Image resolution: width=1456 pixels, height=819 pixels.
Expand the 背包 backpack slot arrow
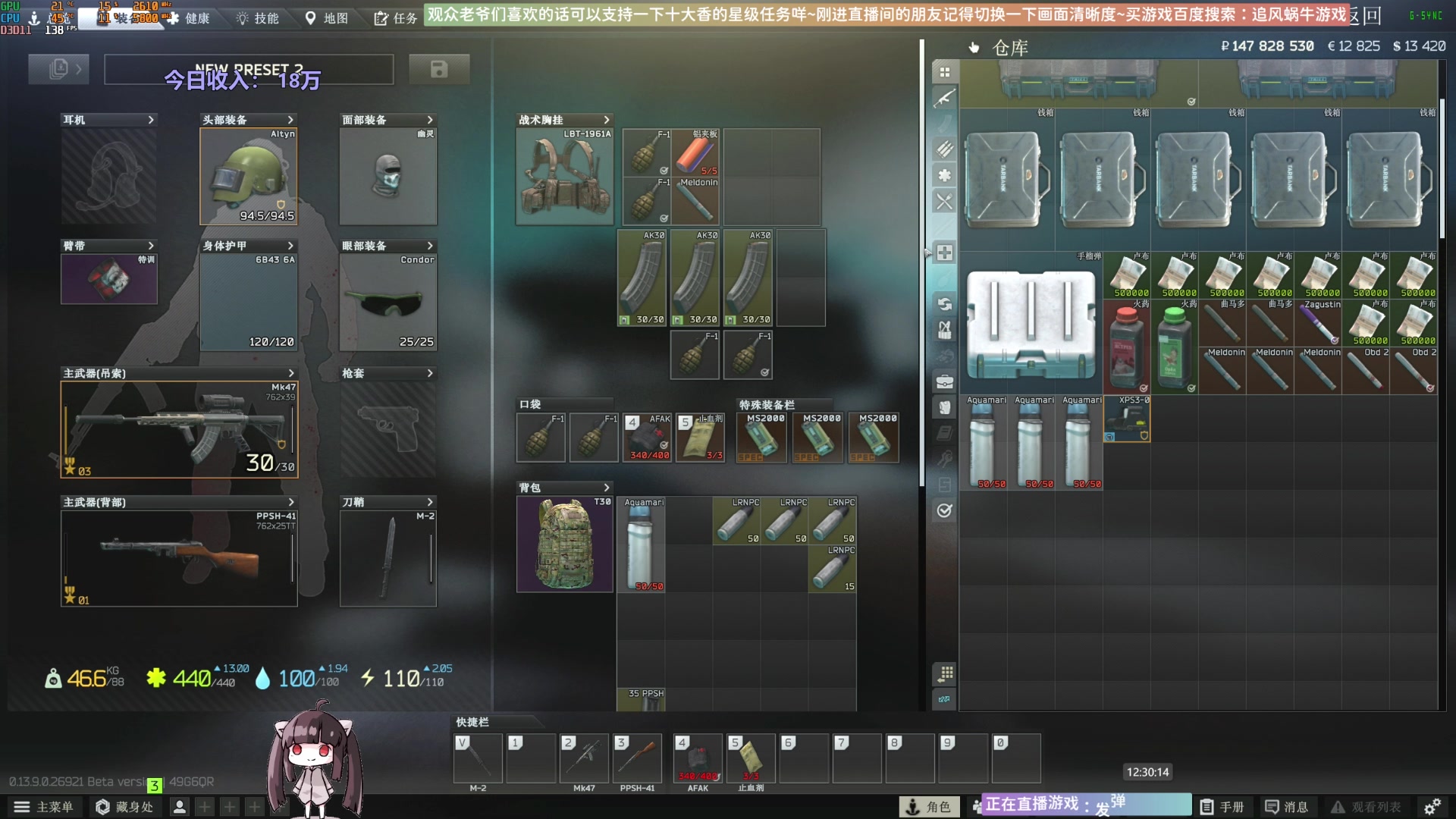606,488
